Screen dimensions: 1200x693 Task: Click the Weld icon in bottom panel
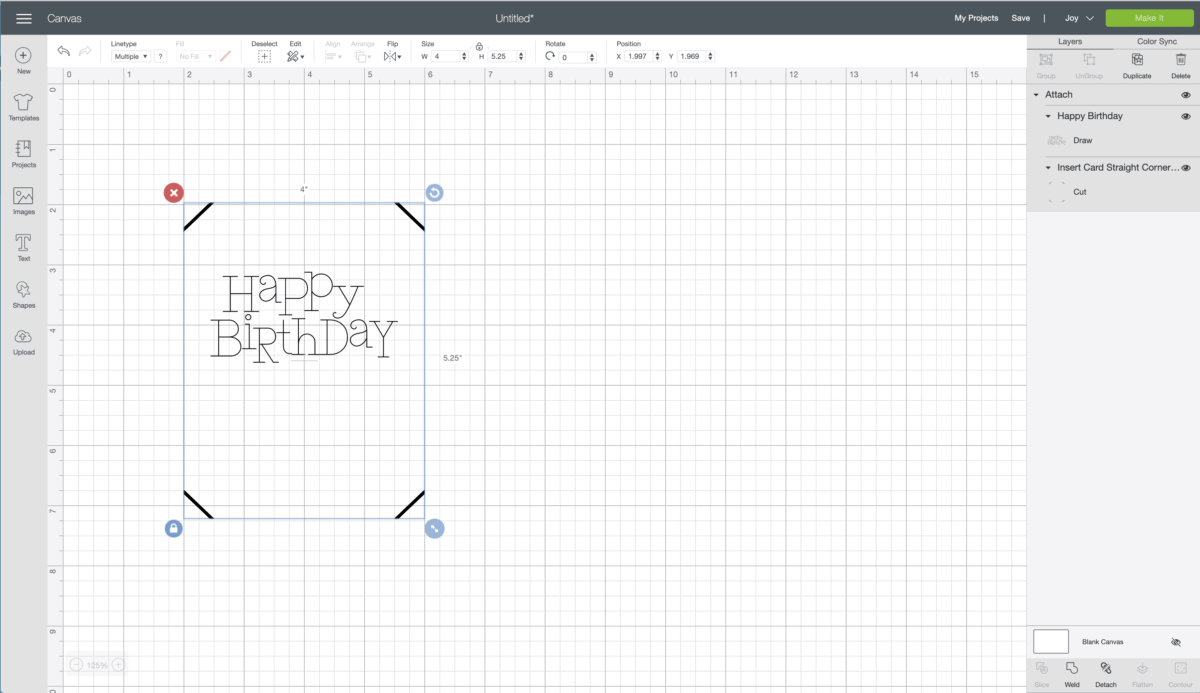tap(1071, 671)
